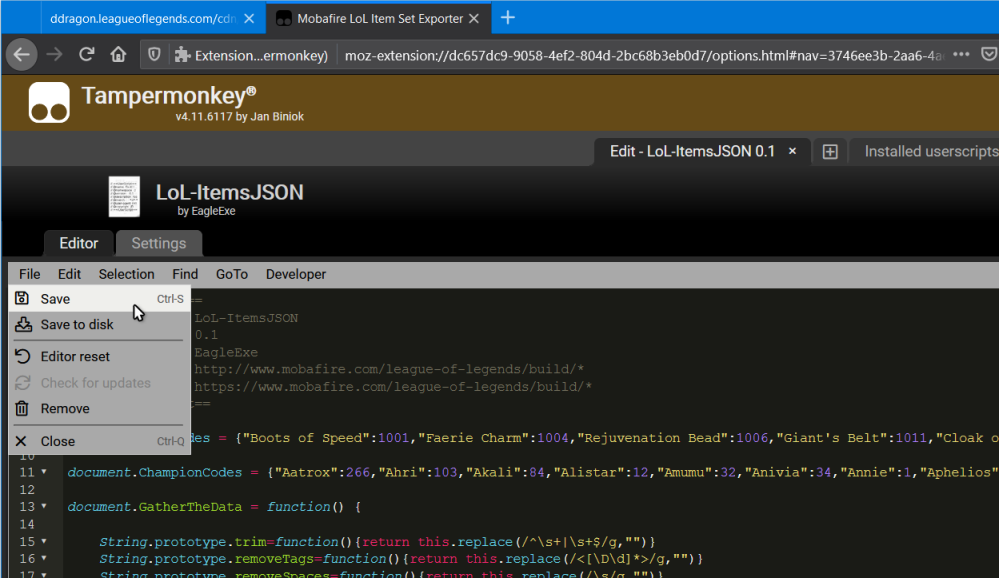Click the document.ChampionCodes code text
This screenshot has width=999, height=578.
coord(155,472)
